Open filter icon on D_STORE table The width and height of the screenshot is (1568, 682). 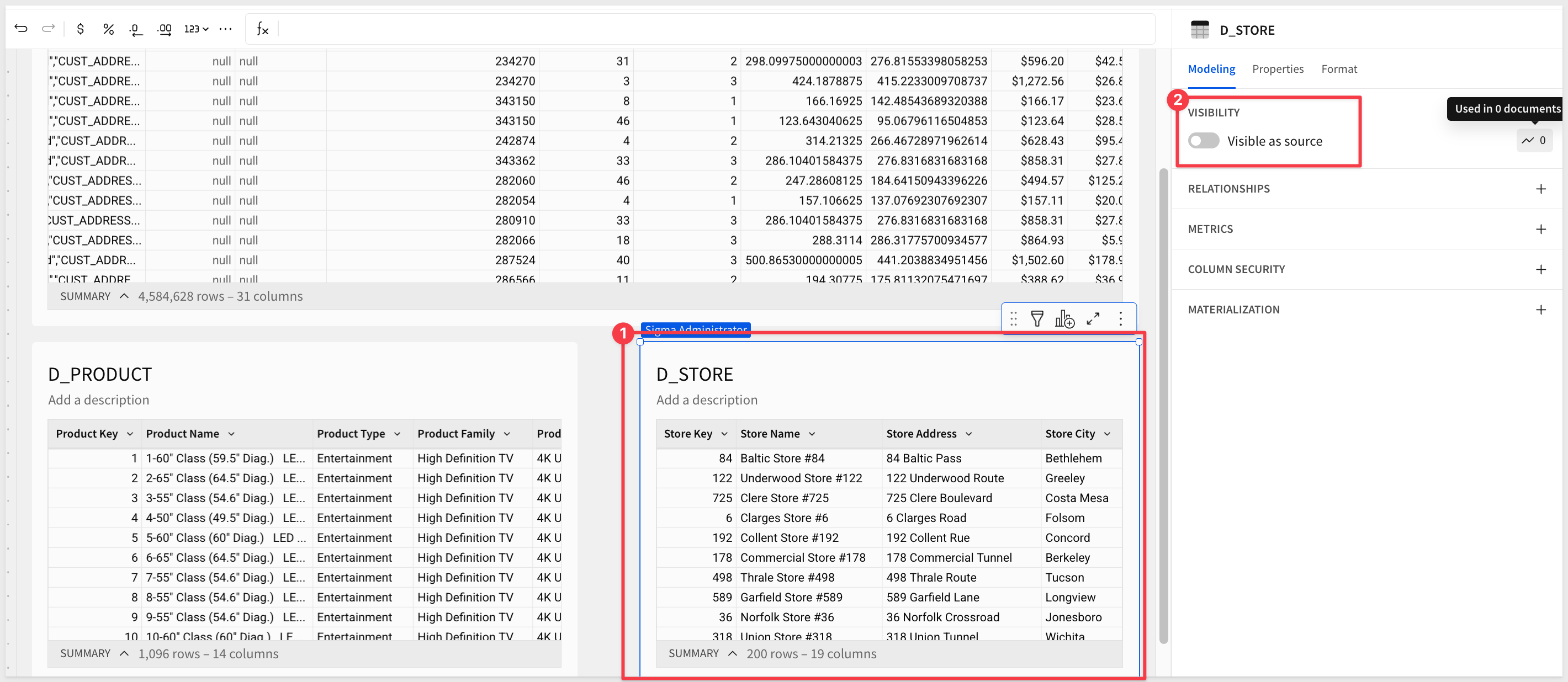point(1037,318)
